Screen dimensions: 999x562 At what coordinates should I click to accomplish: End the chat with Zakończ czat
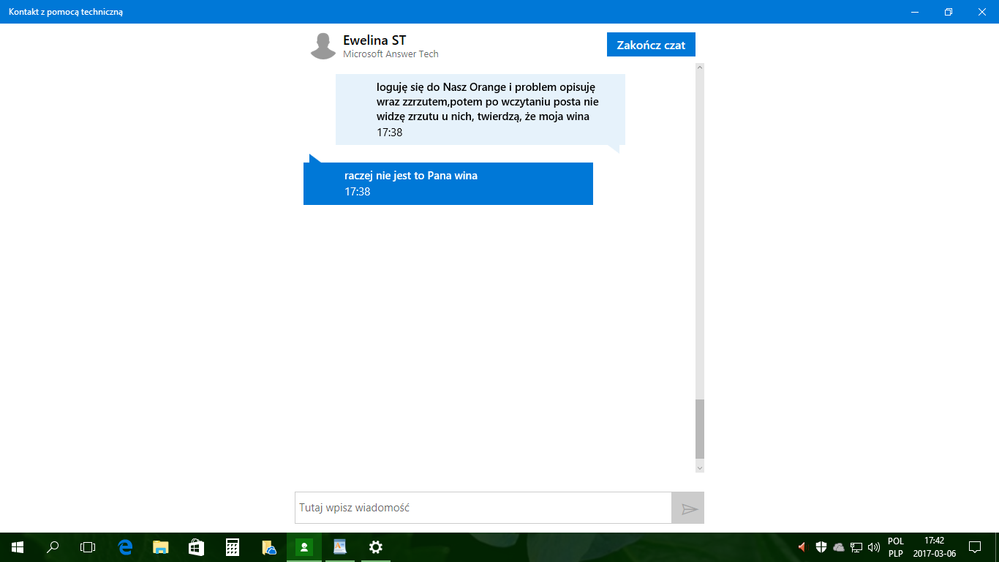[650, 45]
